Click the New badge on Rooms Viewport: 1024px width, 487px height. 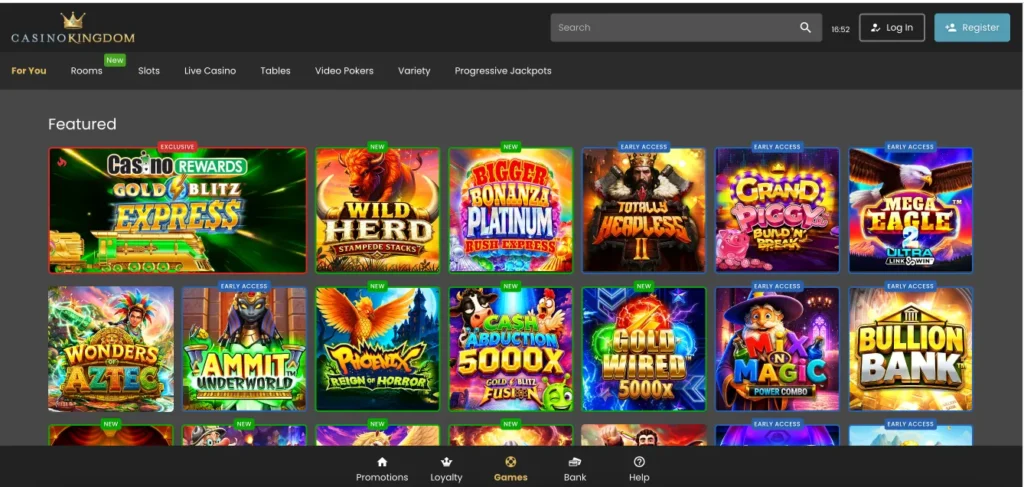click(115, 60)
